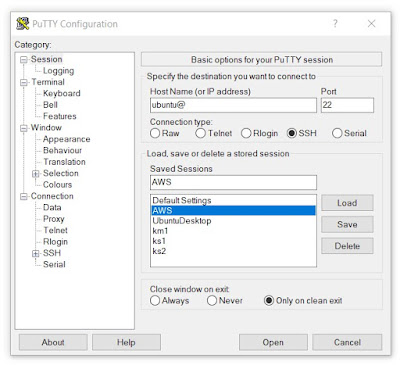Open the Connection category
Screen dimensions: 400x365
click(52, 196)
